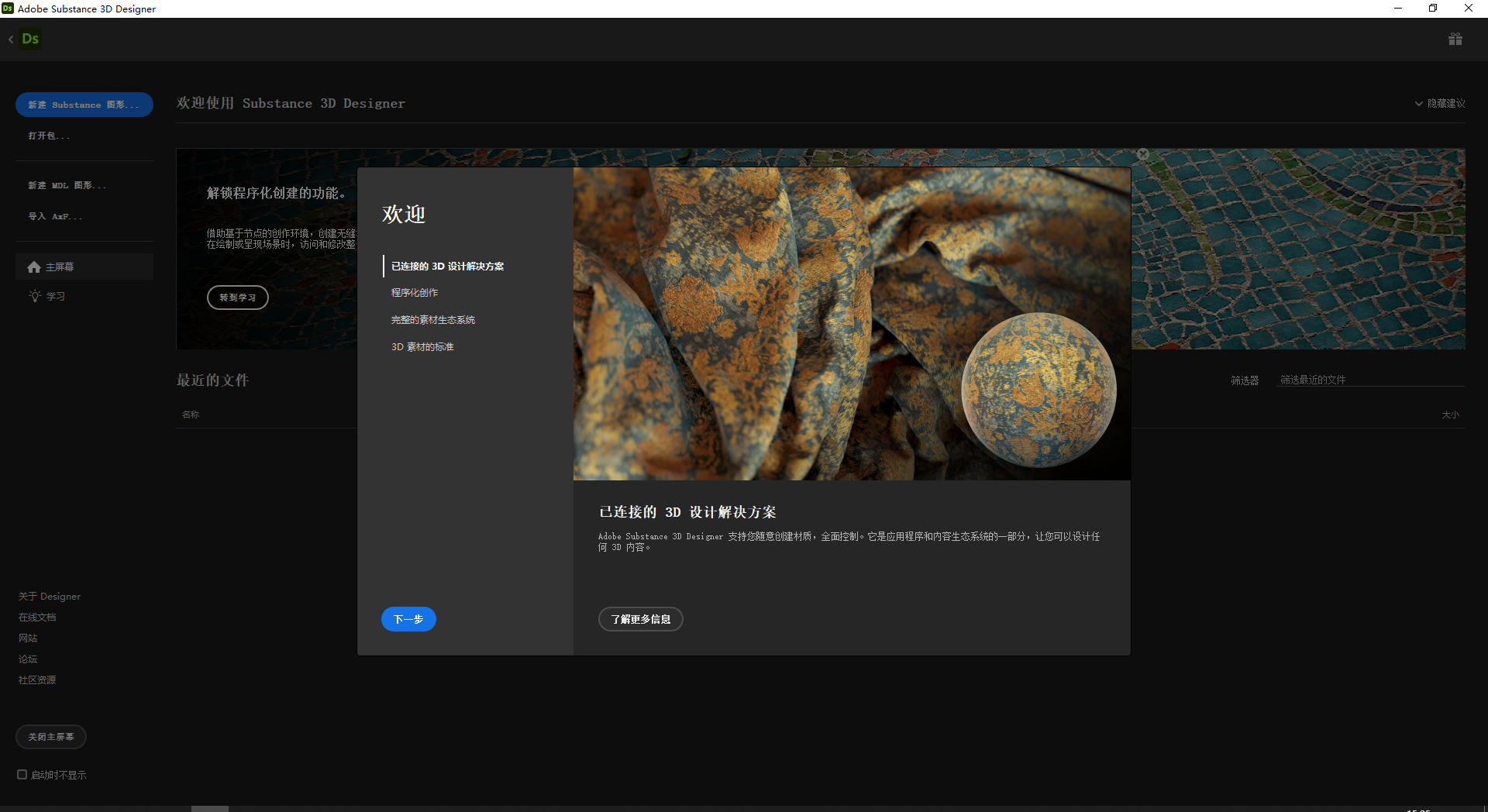This screenshot has height=812, width=1488.
Task: Click the 下一步 button
Action: point(408,619)
